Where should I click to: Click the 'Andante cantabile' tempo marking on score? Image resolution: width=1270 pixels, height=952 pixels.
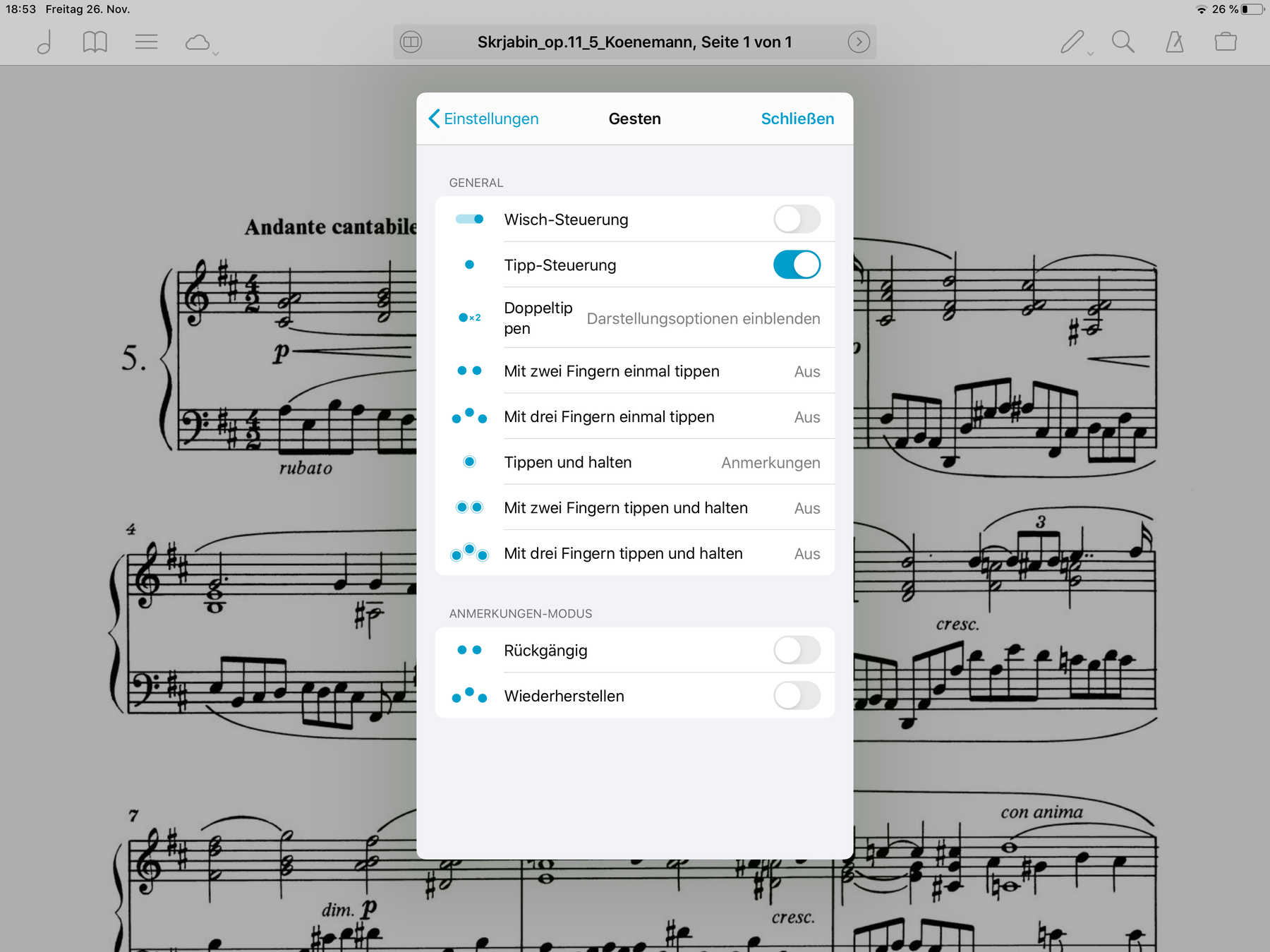pos(330,227)
